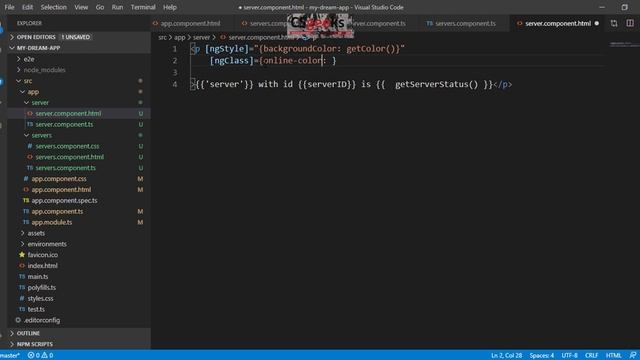640x360 pixels.
Task: Split the editor to the right
Action: 630,23
